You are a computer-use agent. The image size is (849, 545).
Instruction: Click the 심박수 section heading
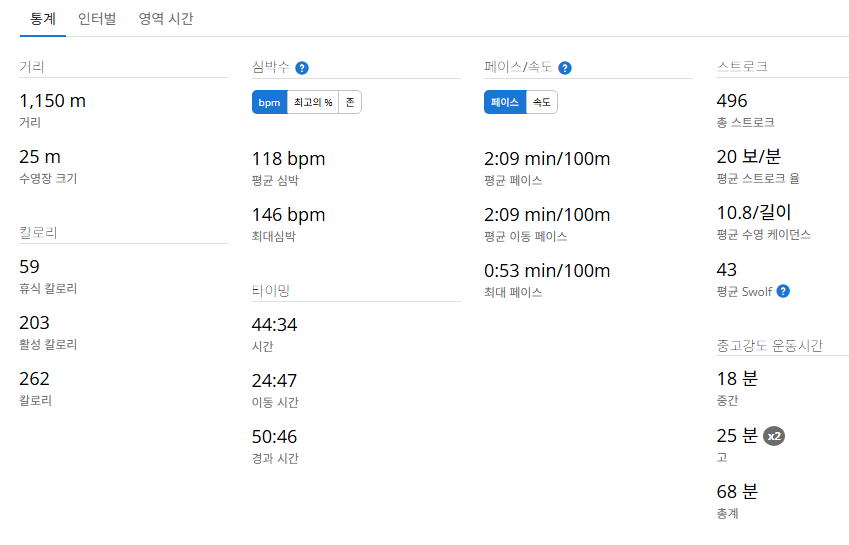[x=271, y=67]
